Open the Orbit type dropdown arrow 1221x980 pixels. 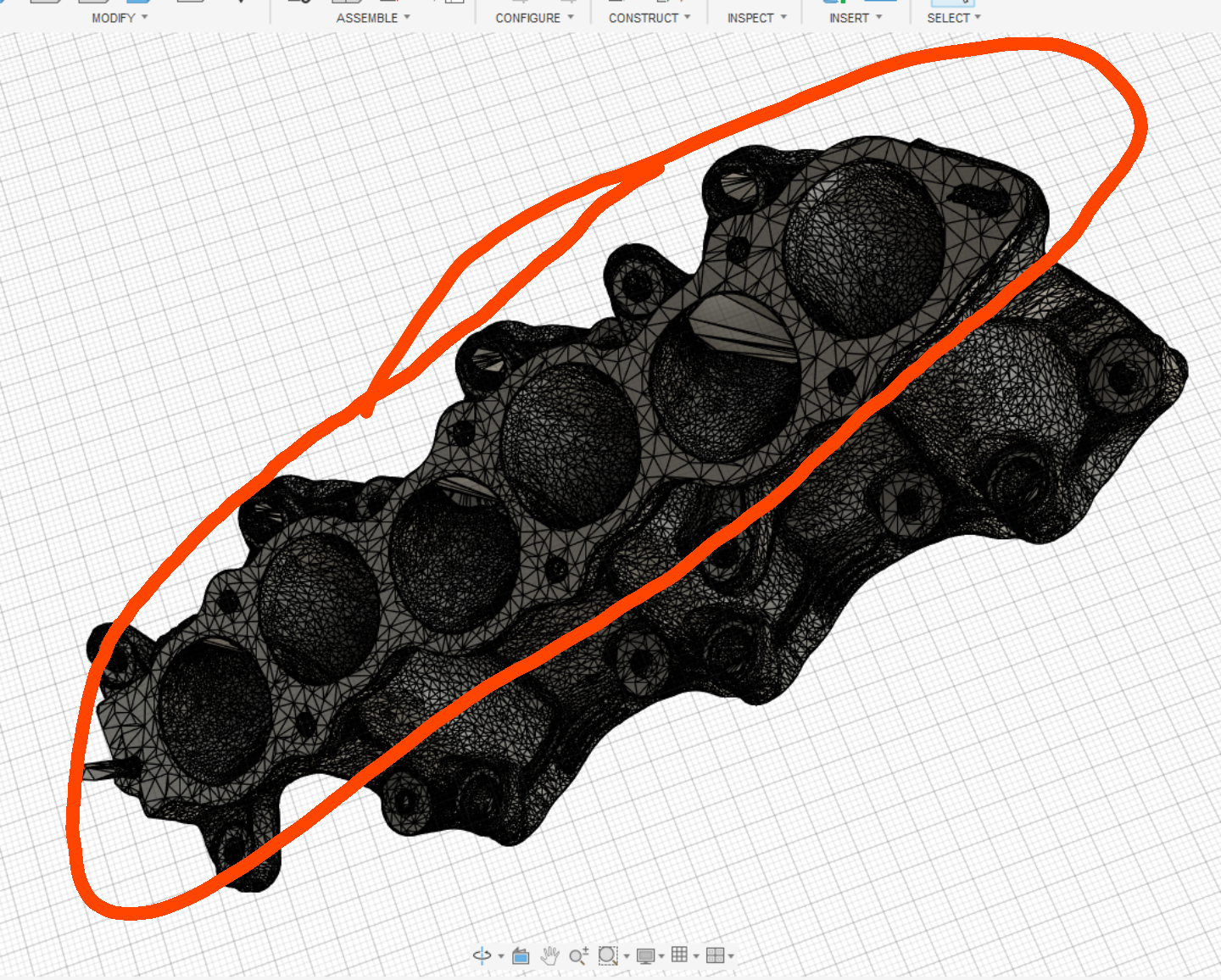coord(501,957)
